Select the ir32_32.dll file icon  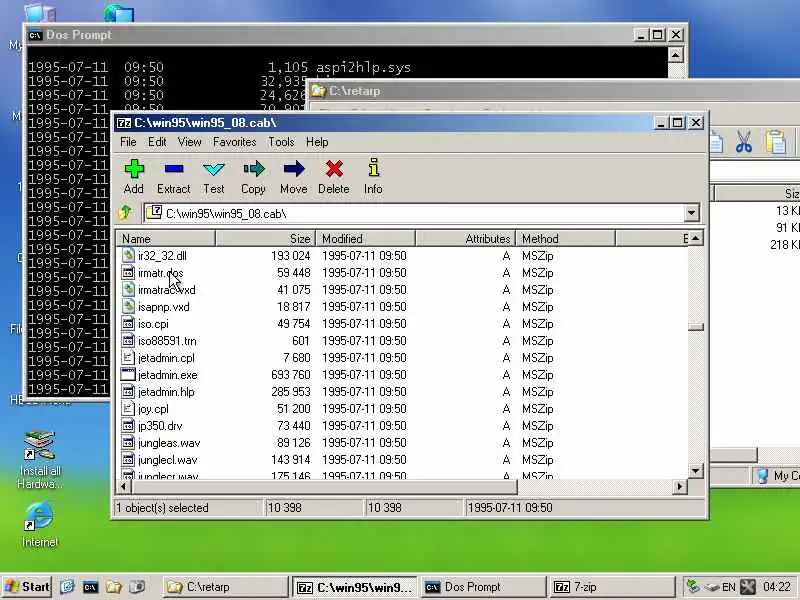(128, 255)
